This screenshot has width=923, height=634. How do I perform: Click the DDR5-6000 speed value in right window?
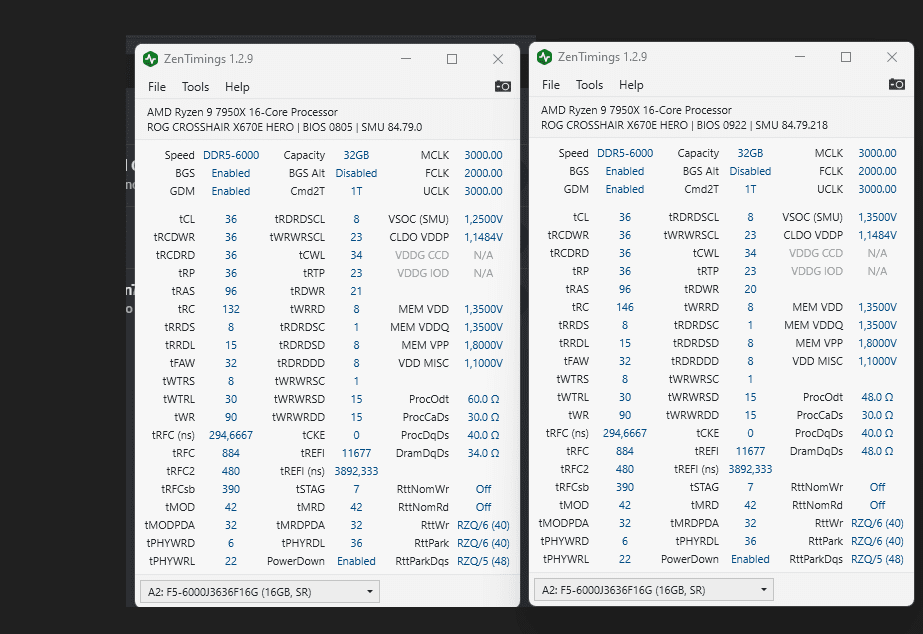click(625, 153)
